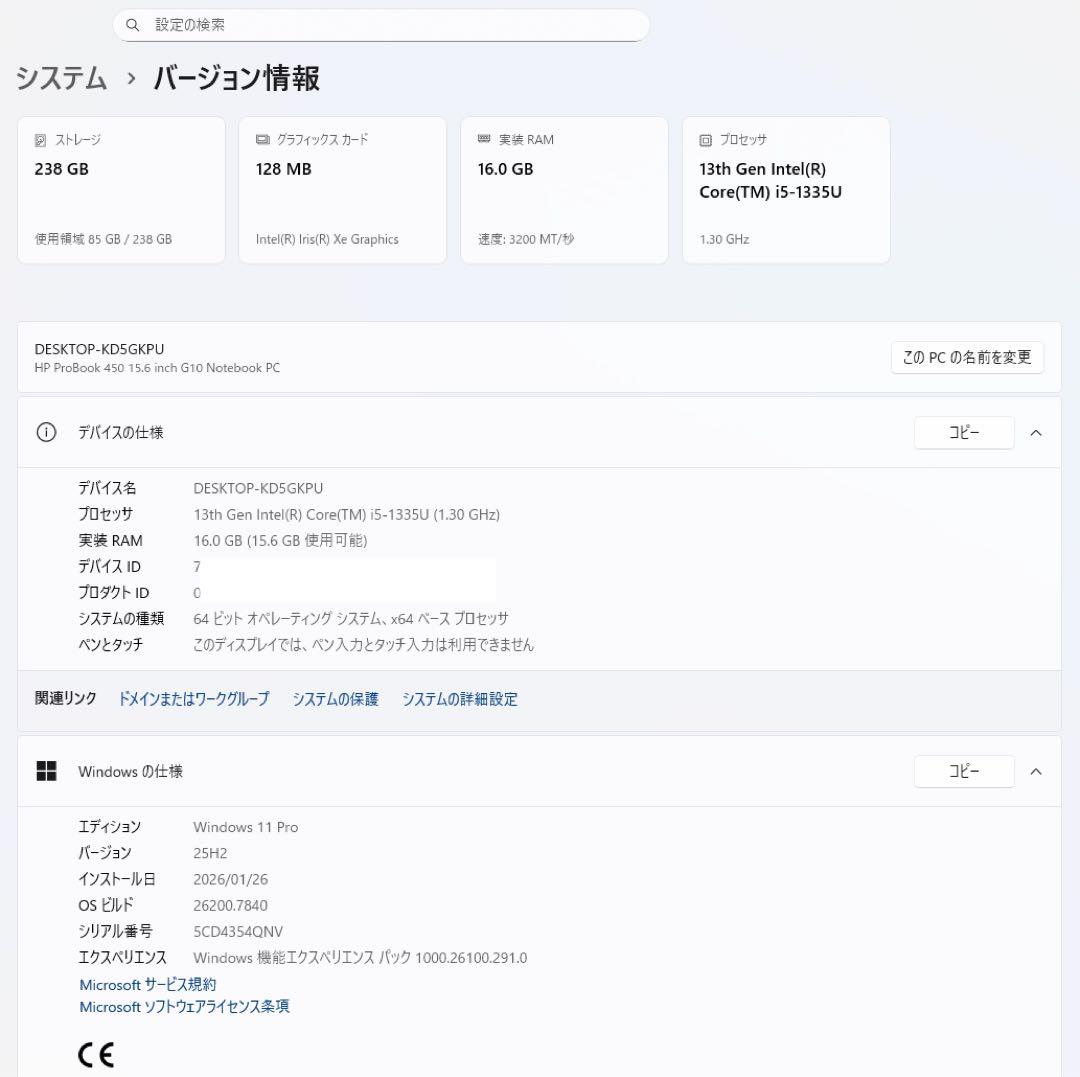Image resolution: width=1080 pixels, height=1077 pixels.
Task: Click the info icon beside デバイスの仕様
Action: coord(46,432)
